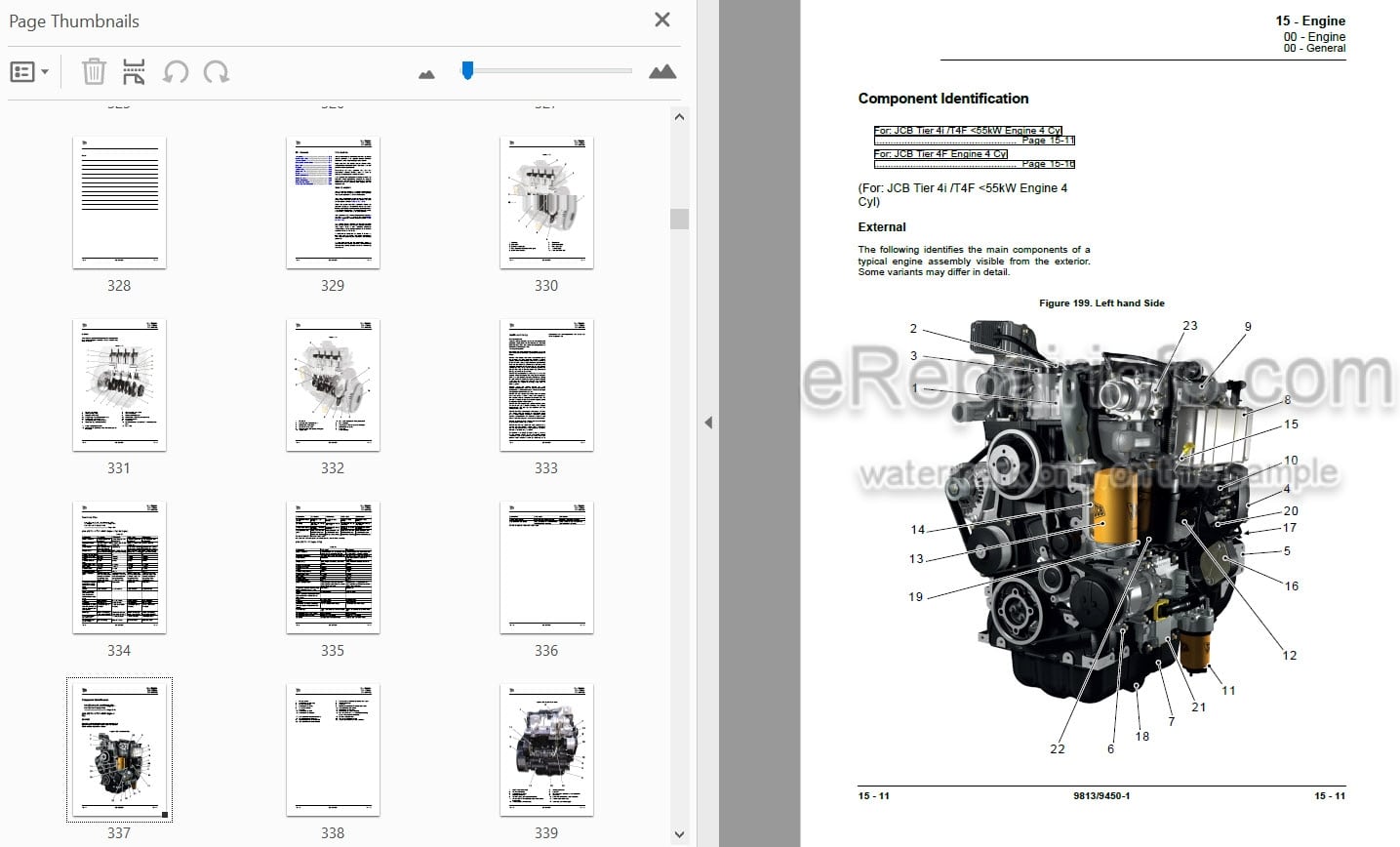Screen dimensions: 1400x847
Task: Rotate pages counterclockwise
Action: (176, 71)
